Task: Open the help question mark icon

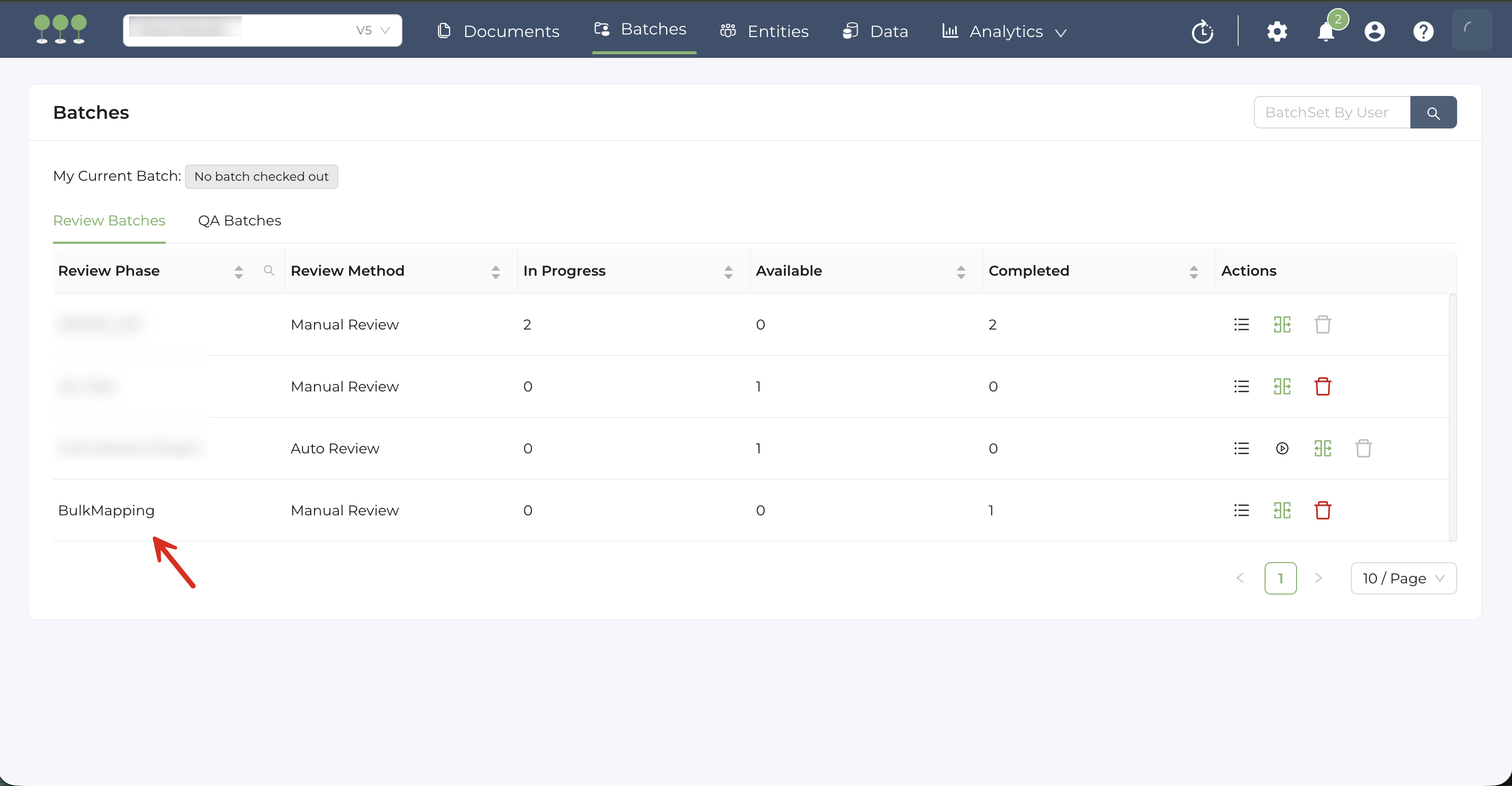Action: click(x=1423, y=31)
